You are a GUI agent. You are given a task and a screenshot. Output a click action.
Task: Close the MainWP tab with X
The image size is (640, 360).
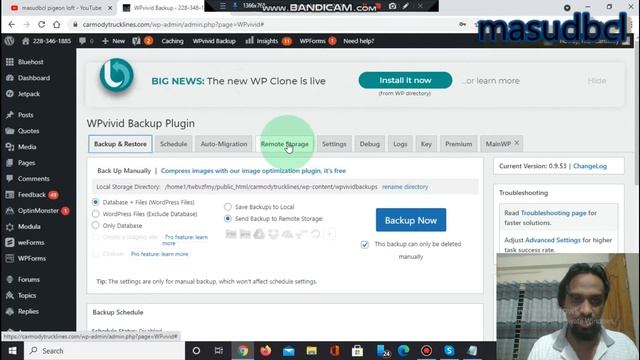click(517, 143)
